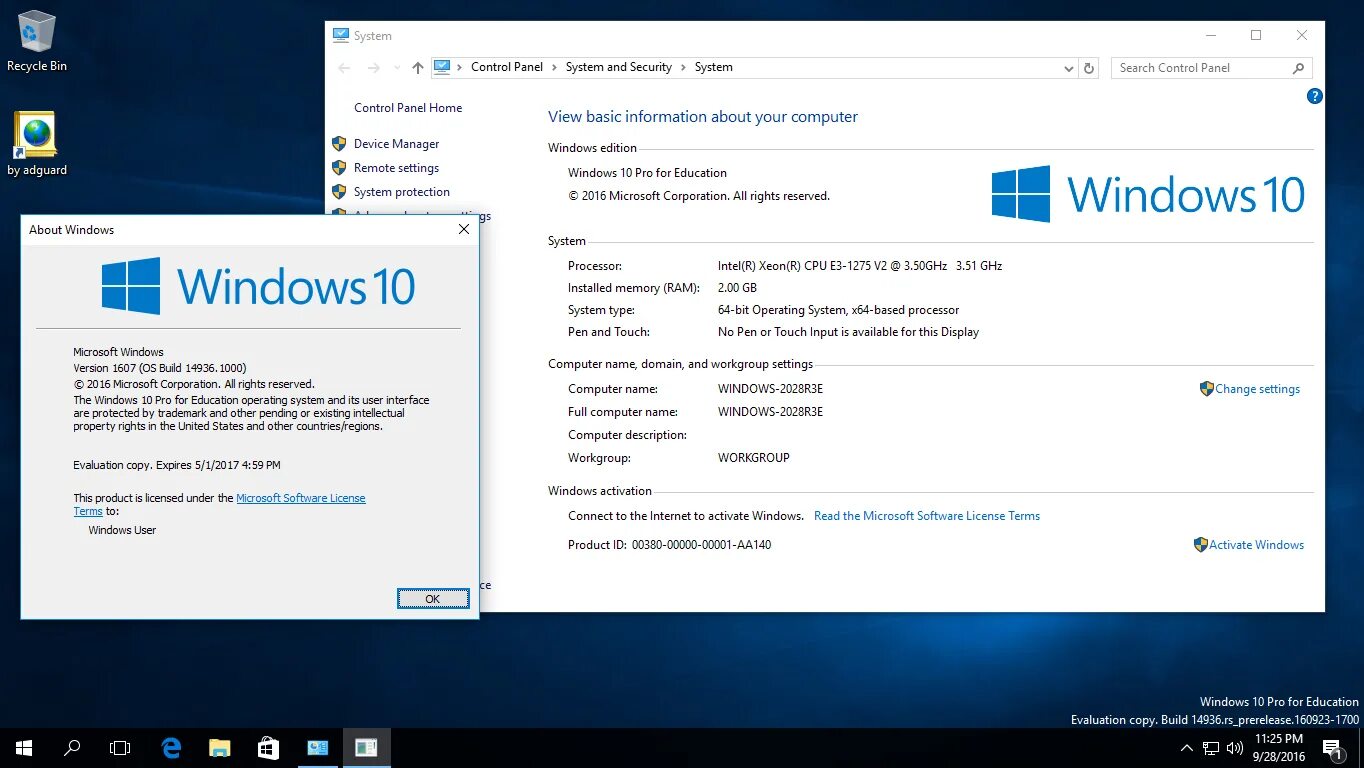The width and height of the screenshot is (1364, 768).
Task: Show hidden system tray icons
Action: click(x=1187, y=747)
